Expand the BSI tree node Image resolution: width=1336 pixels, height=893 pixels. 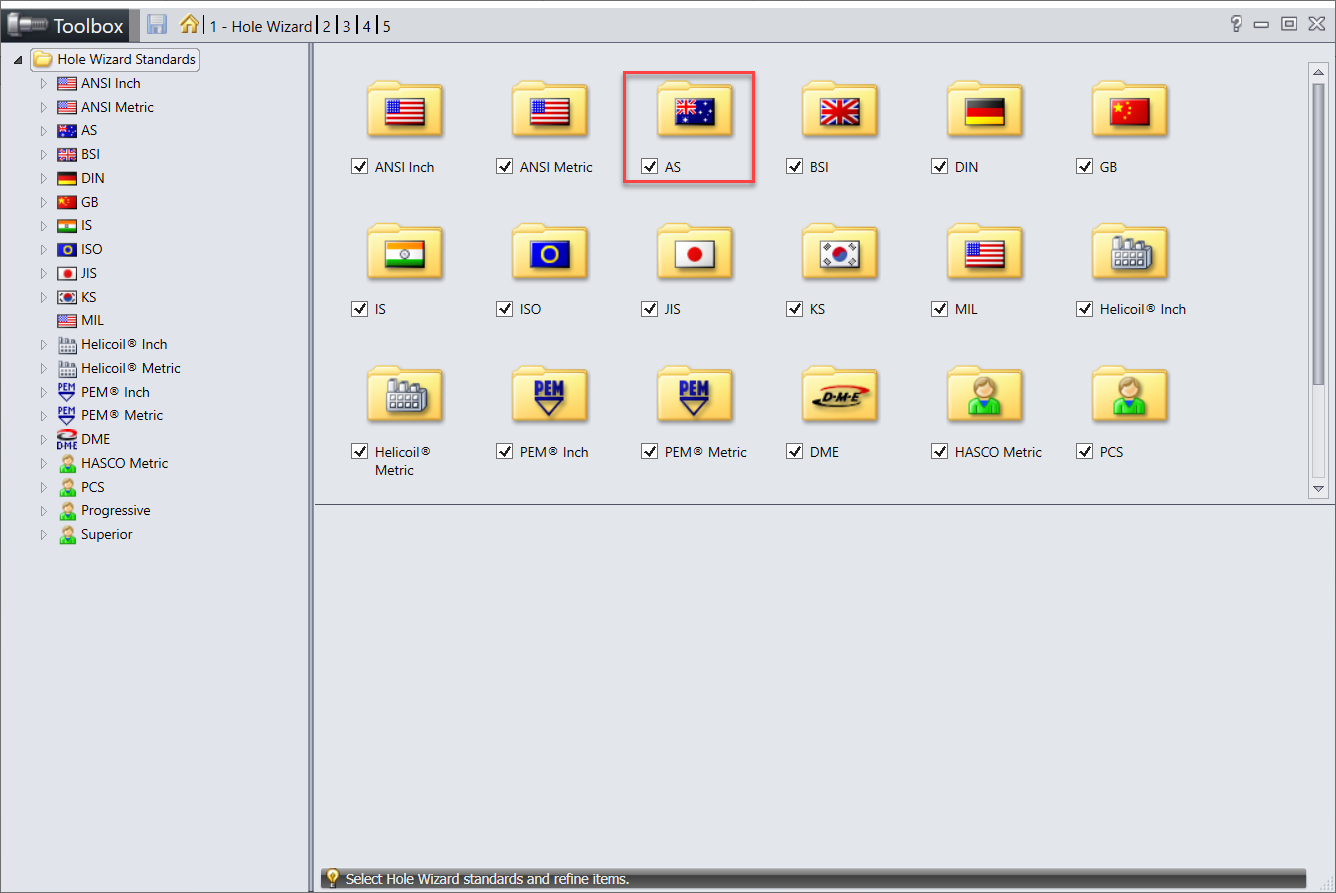click(43, 155)
